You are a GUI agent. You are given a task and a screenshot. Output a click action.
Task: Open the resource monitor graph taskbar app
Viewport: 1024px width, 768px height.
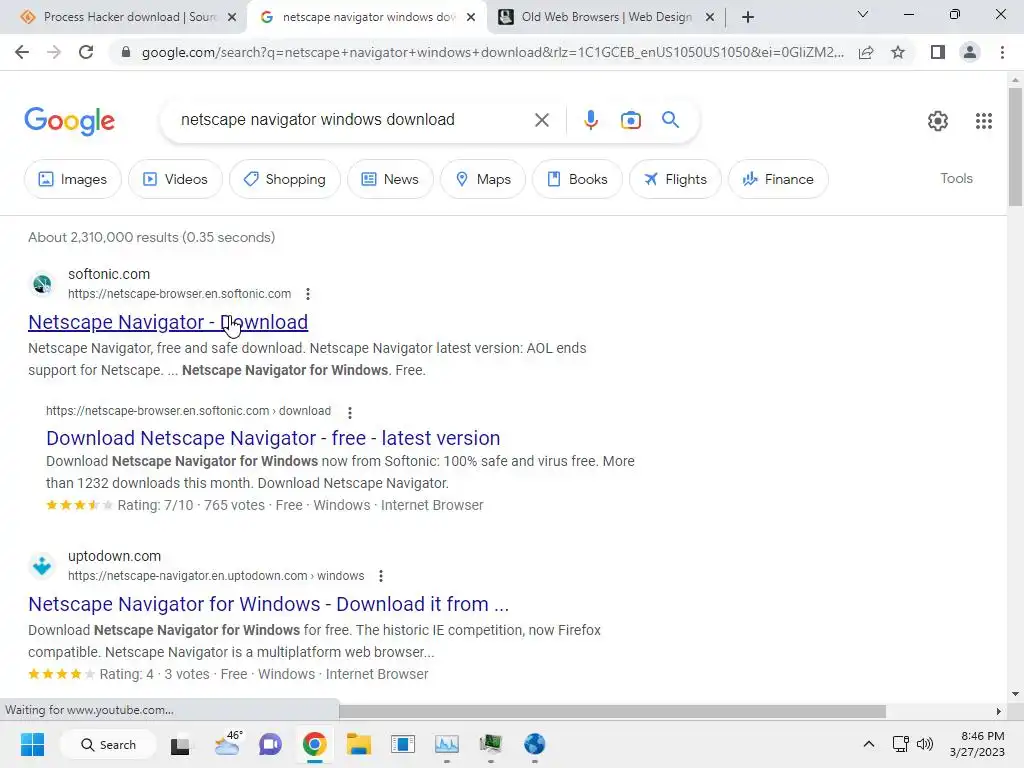[447, 744]
